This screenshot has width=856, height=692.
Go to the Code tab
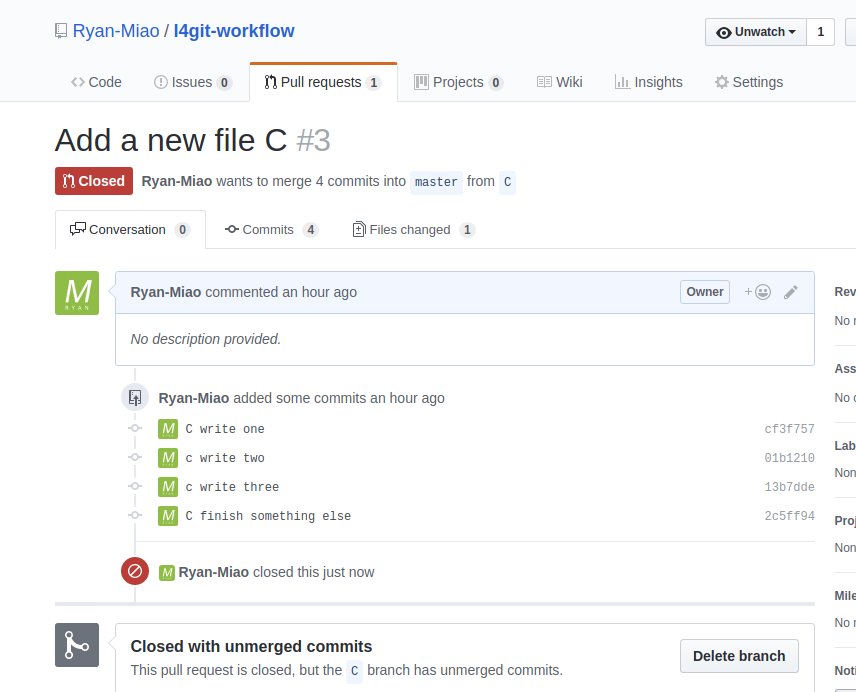(96, 82)
